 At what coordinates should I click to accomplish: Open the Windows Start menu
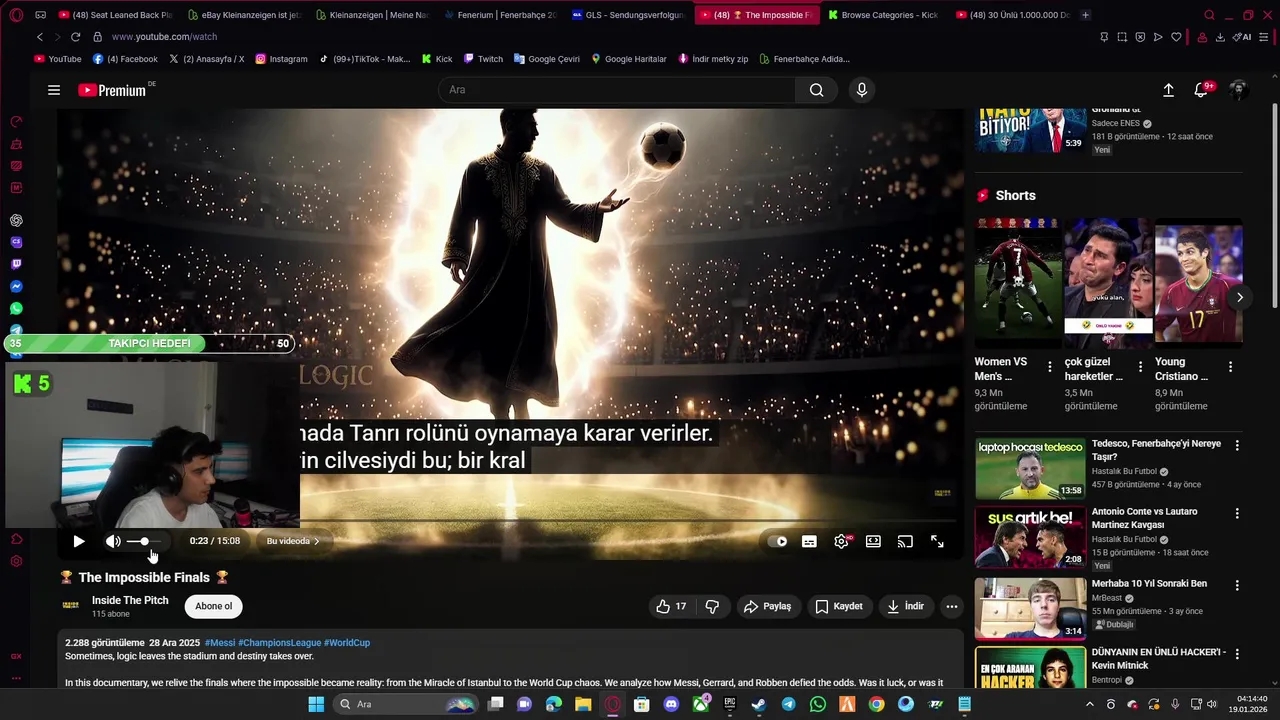point(316,704)
